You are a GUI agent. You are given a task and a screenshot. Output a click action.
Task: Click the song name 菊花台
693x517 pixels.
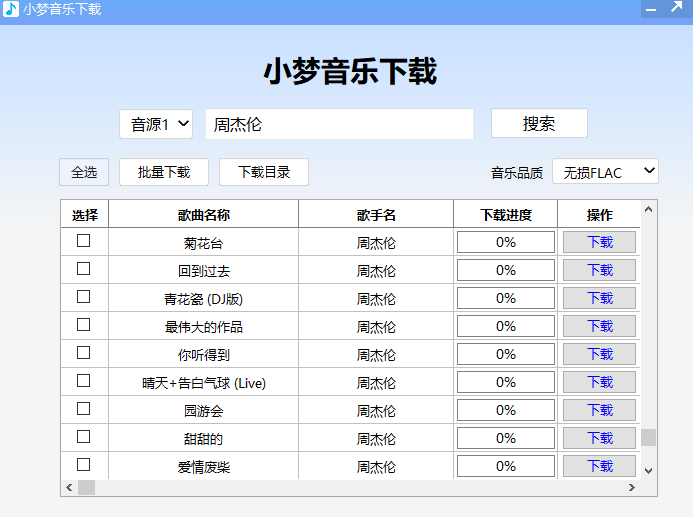tap(203, 243)
